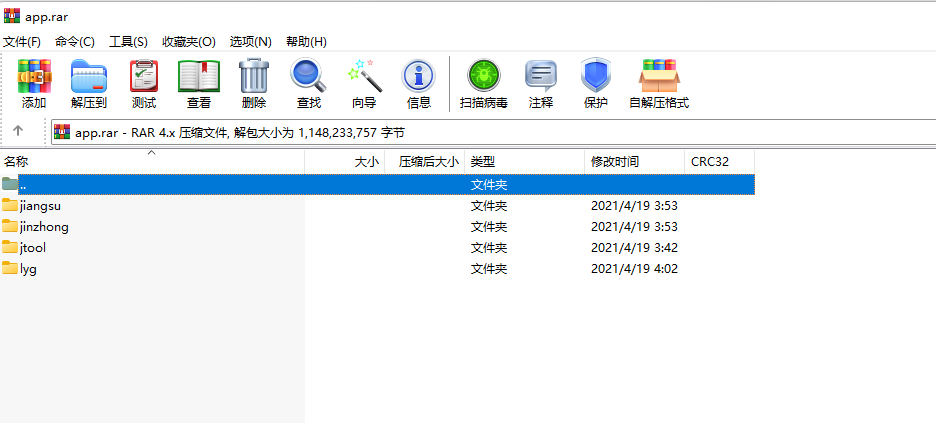This screenshot has width=936, height=423.
Task: Click the Protect (保护) shield icon
Action: (x=595, y=82)
